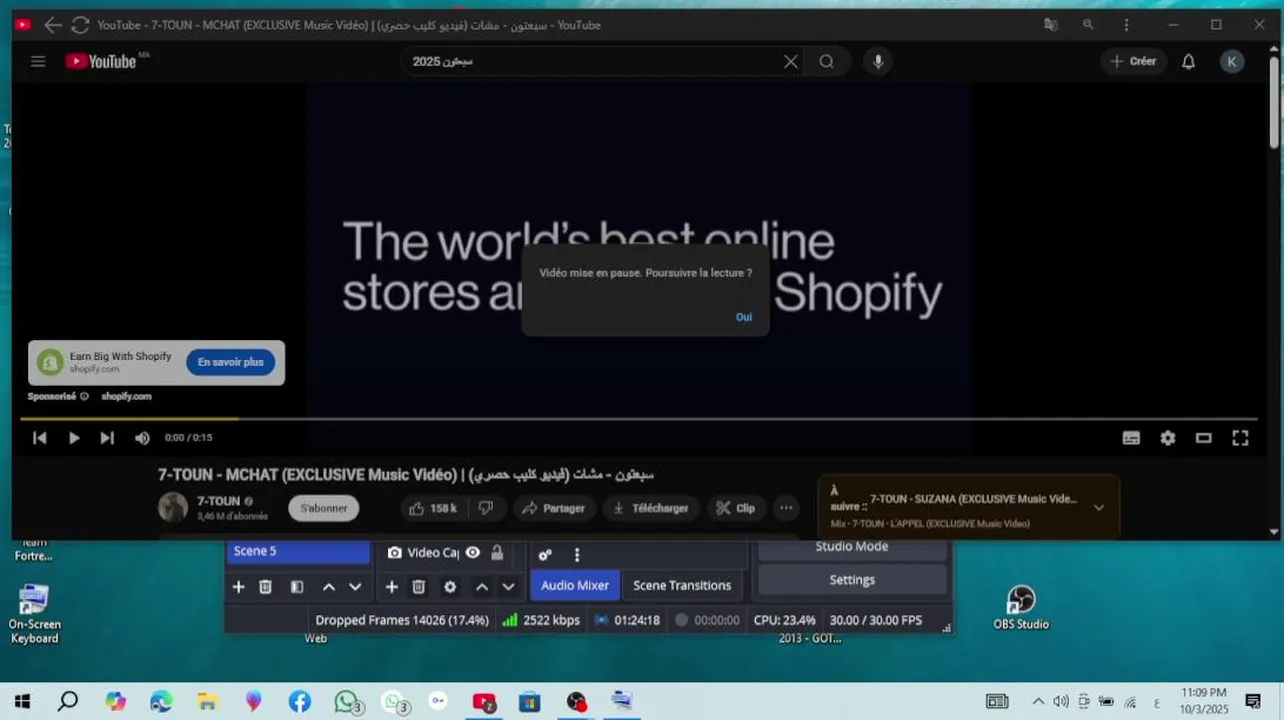Toggle subtitles in the player

(x=1131, y=438)
